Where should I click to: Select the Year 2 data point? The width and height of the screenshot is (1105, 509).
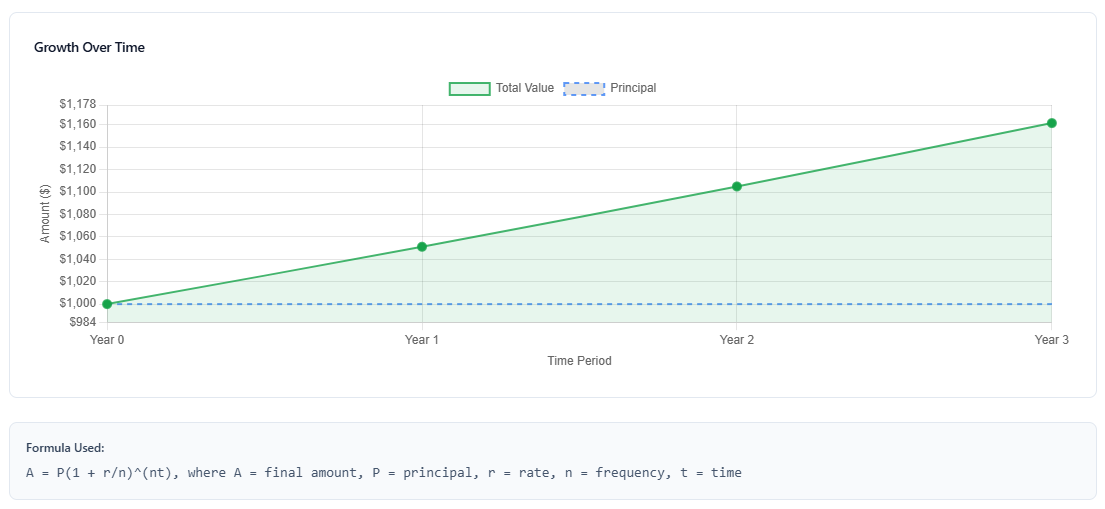736,187
